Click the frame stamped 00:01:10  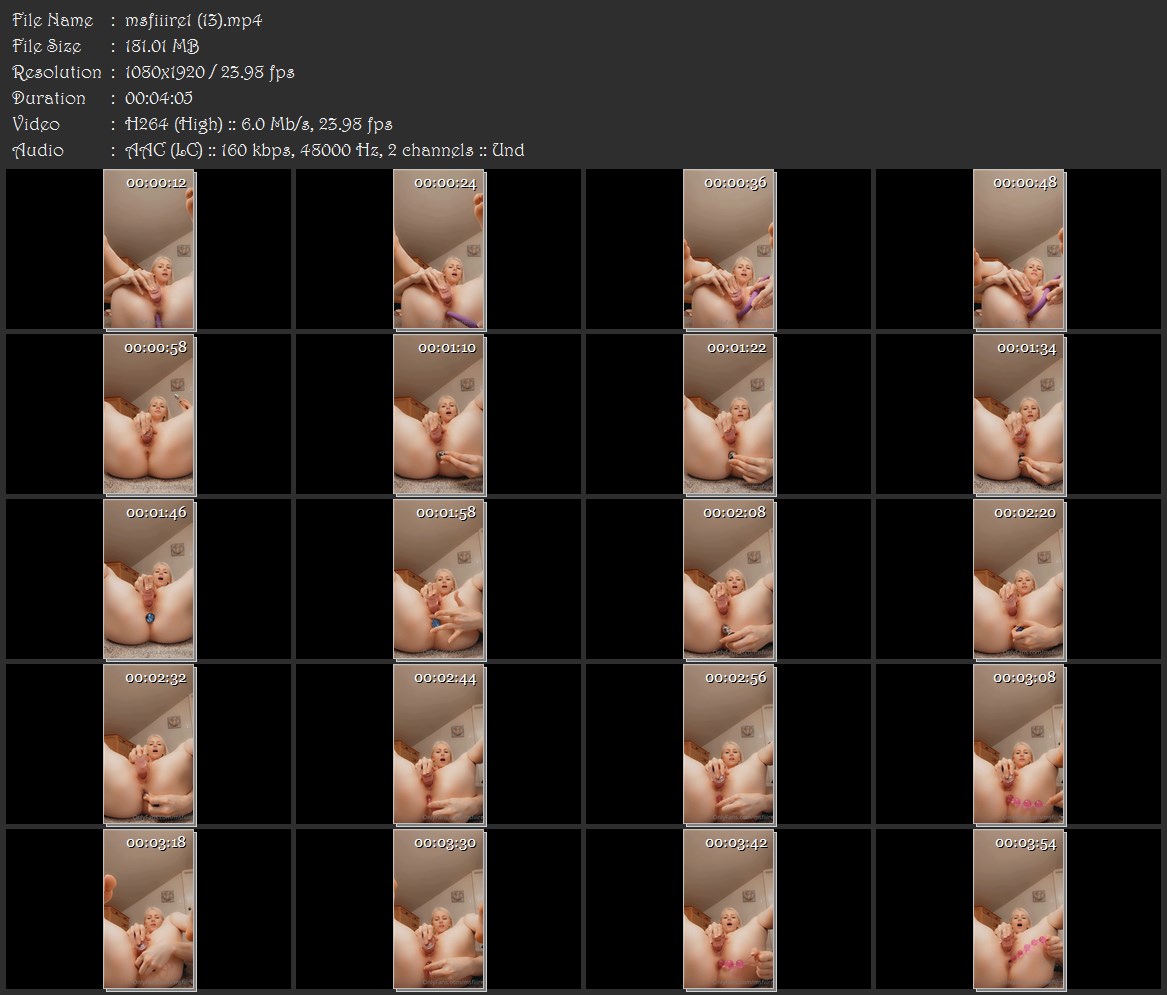(x=439, y=415)
